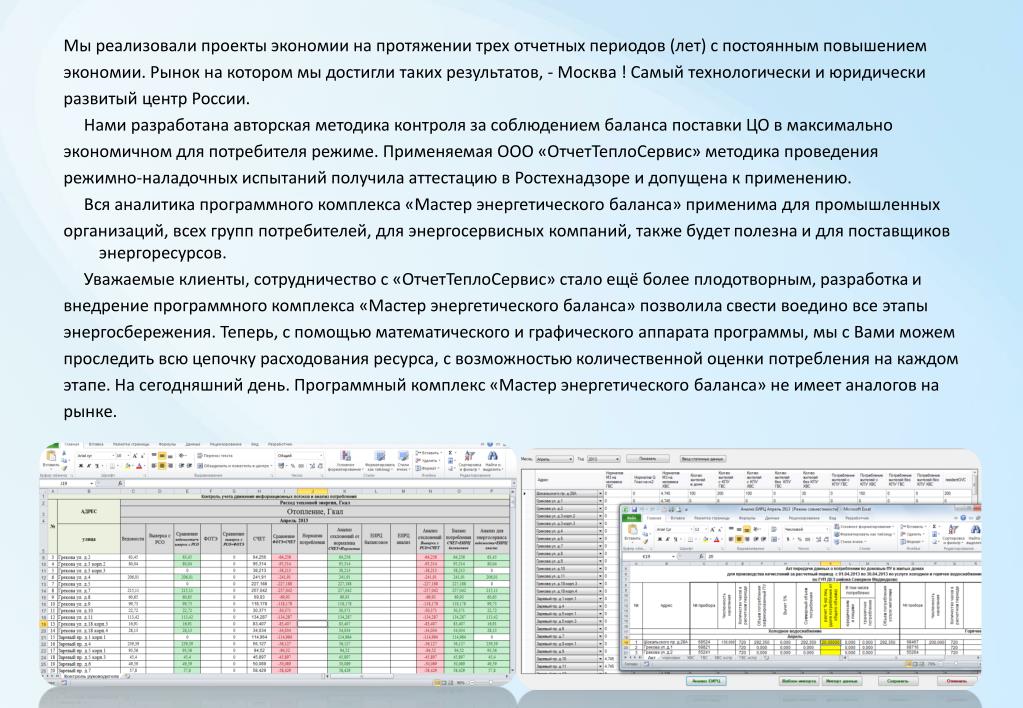Click Ввод статичных данных button
Image resolution: width=1023 pixels, height=708 pixels.
point(703,459)
